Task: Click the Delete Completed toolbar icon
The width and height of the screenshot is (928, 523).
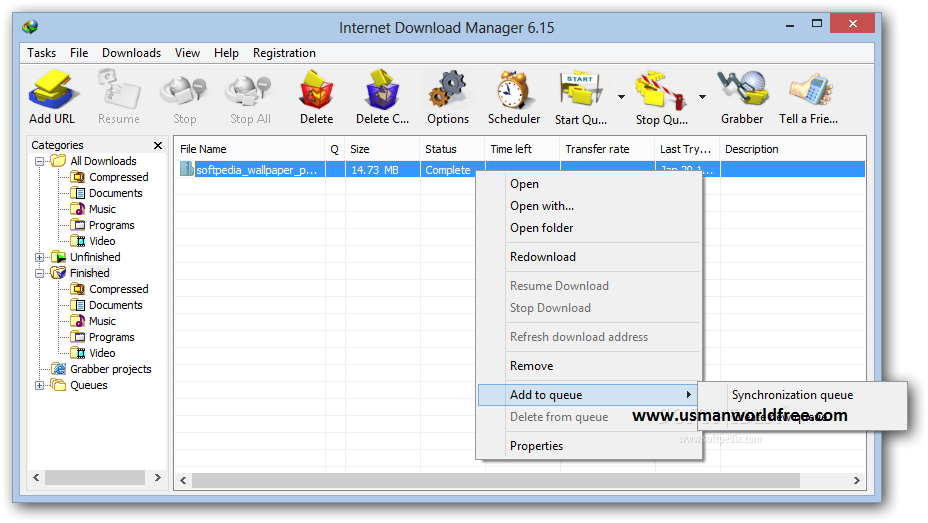Action: (382, 90)
